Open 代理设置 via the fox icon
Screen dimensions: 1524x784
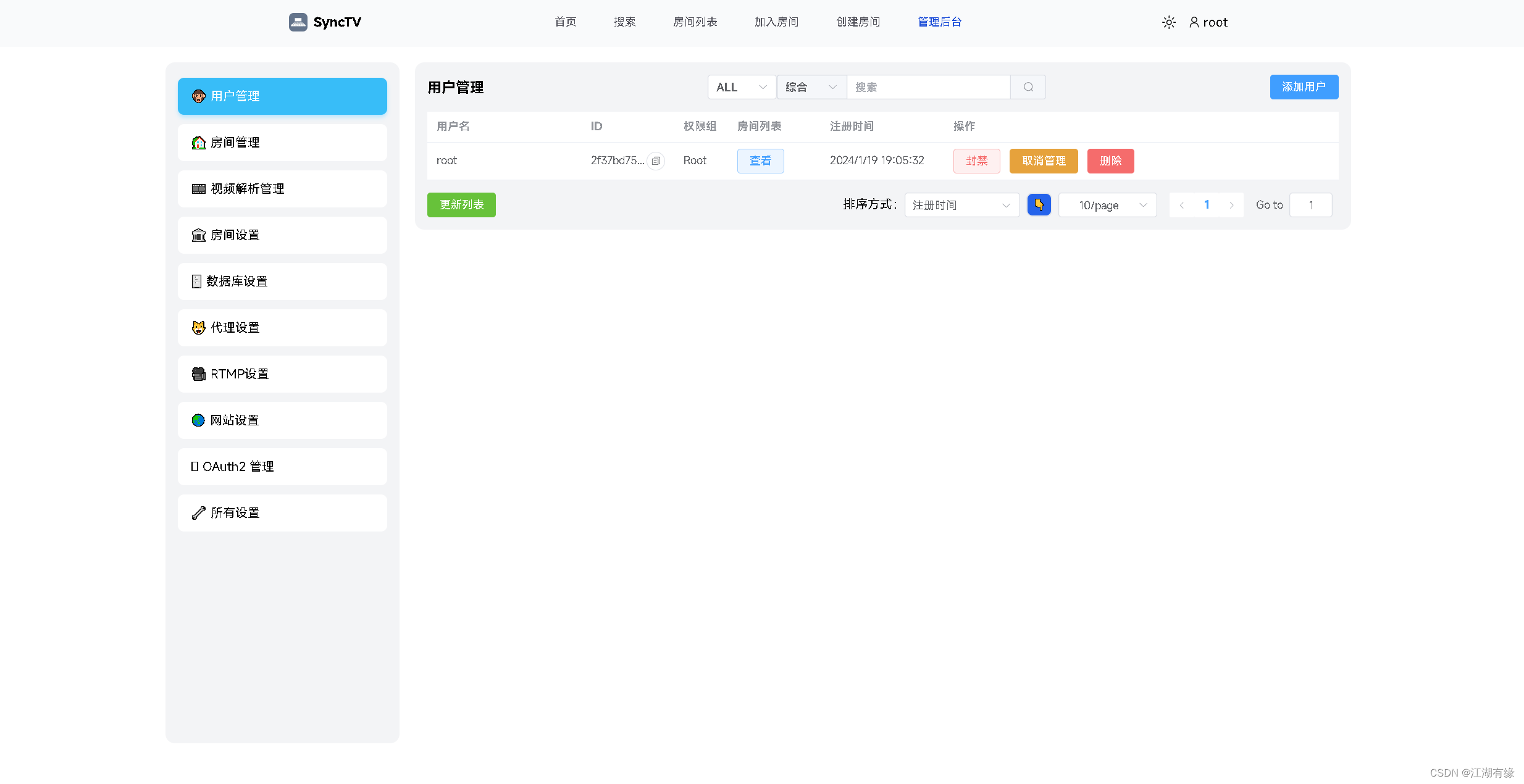(x=198, y=327)
